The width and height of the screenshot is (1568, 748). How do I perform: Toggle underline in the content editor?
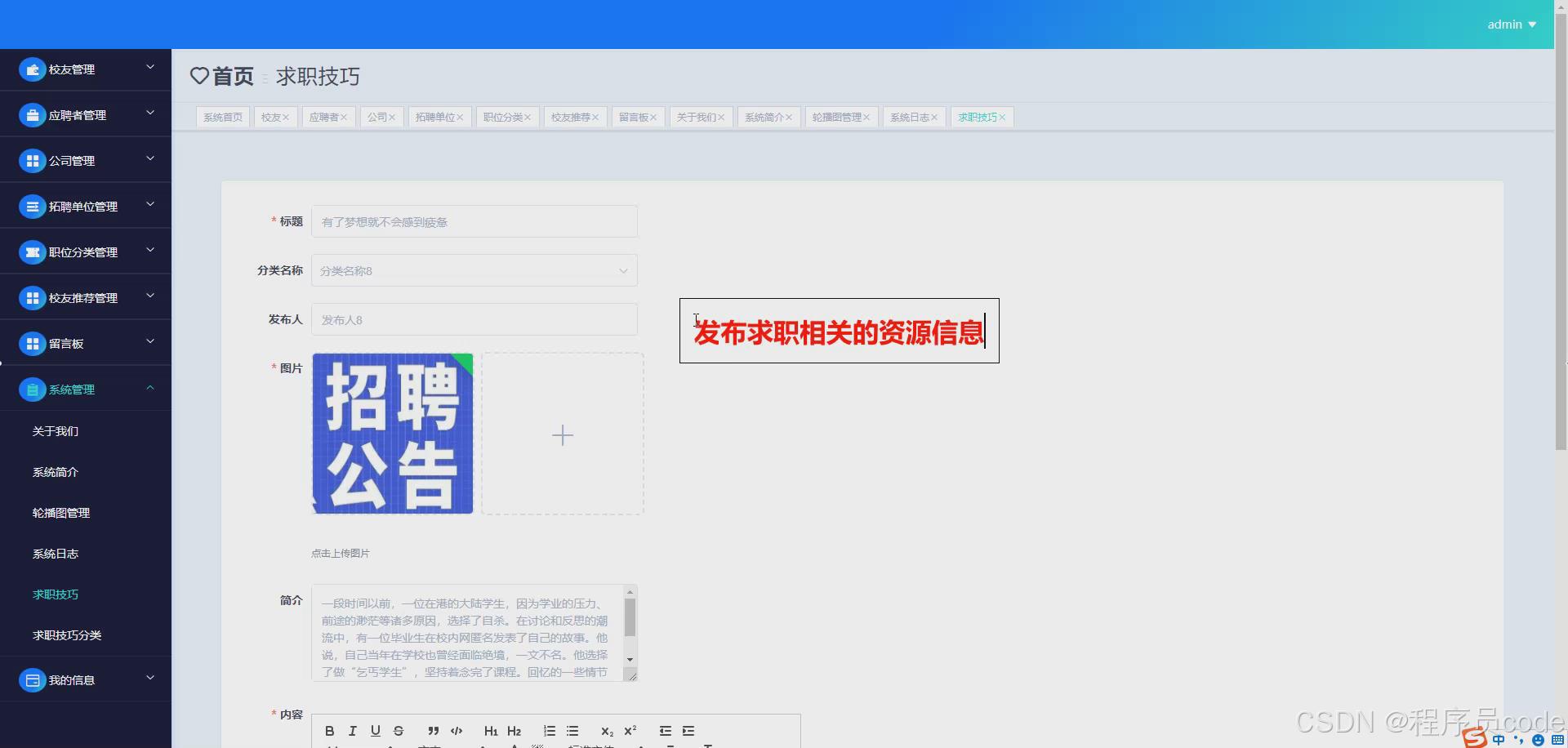pyautogui.click(x=376, y=731)
